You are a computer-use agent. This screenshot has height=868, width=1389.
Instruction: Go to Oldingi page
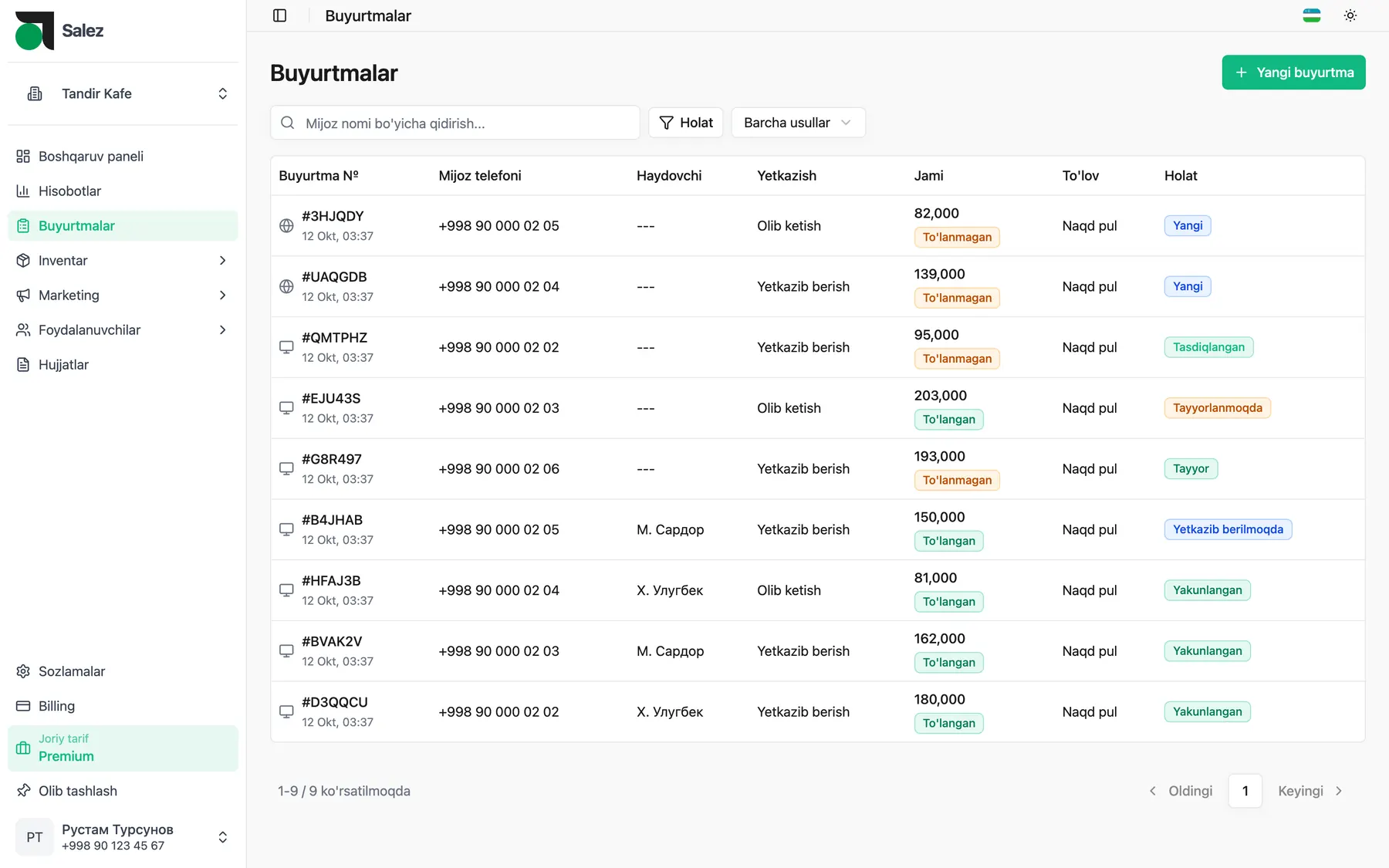click(1181, 791)
